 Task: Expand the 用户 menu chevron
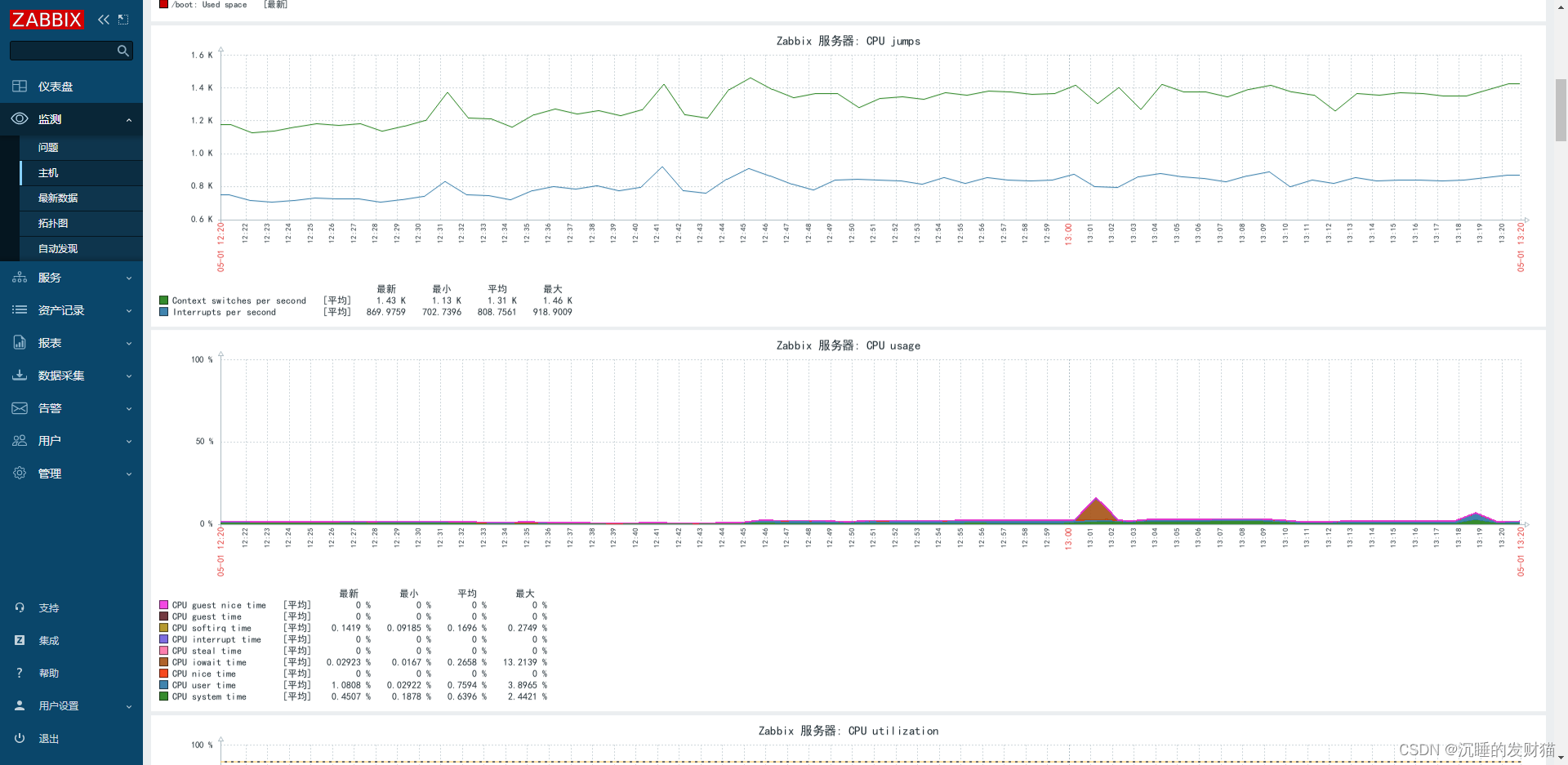pyautogui.click(x=129, y=442)
